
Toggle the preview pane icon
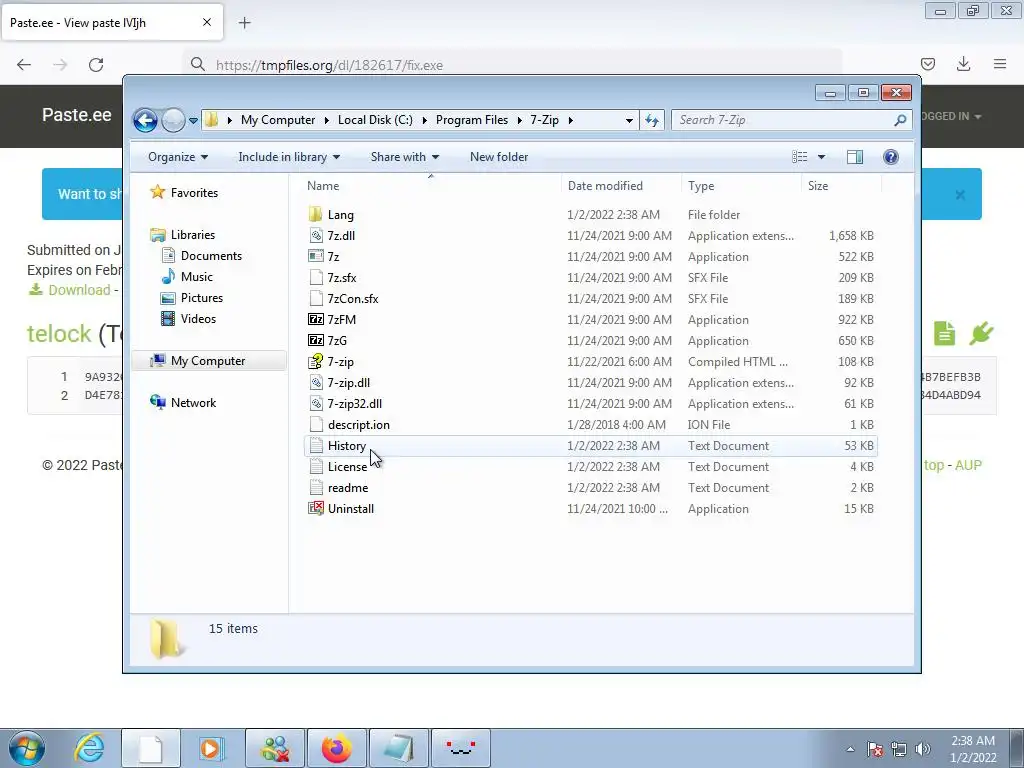(x=855, y=157)
